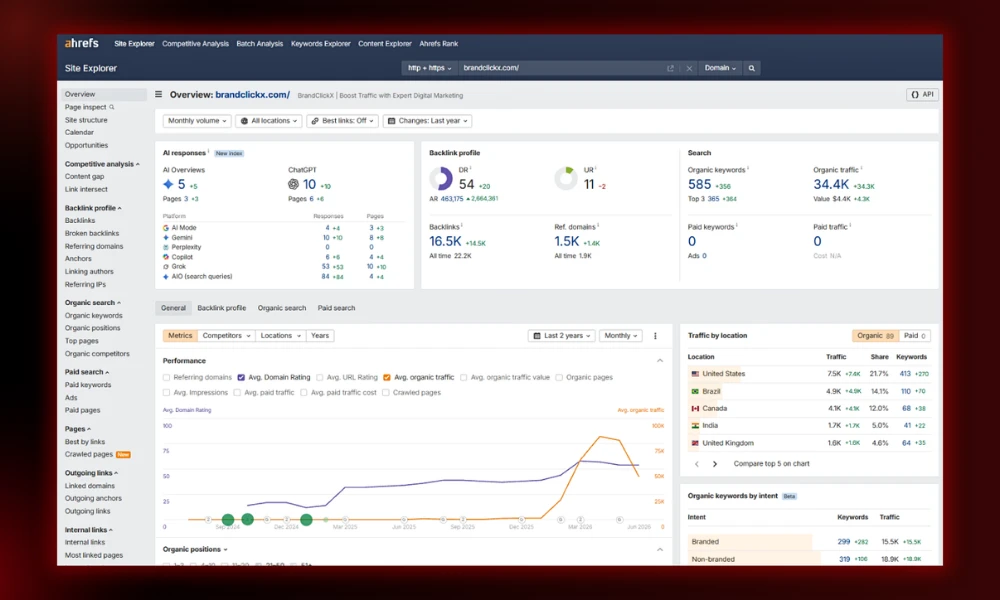Click the Gemini platform icon

coord(166,237)
